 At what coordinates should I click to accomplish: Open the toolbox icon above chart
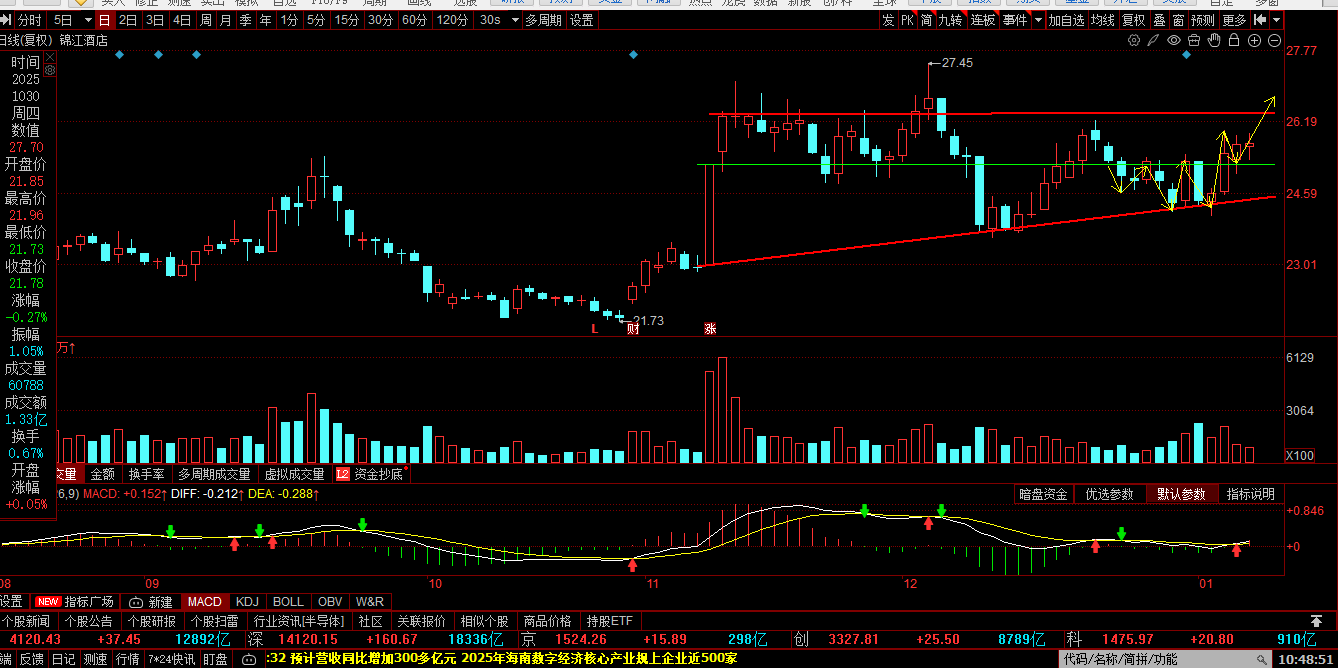pyautogui.click(x=1194, y=40)
